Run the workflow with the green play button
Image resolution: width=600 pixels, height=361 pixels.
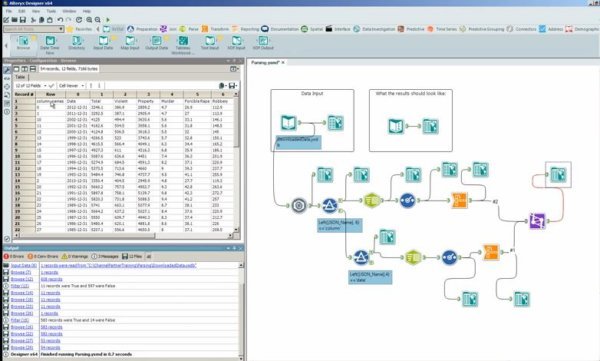pyautogui.click(x=108, y=20)
